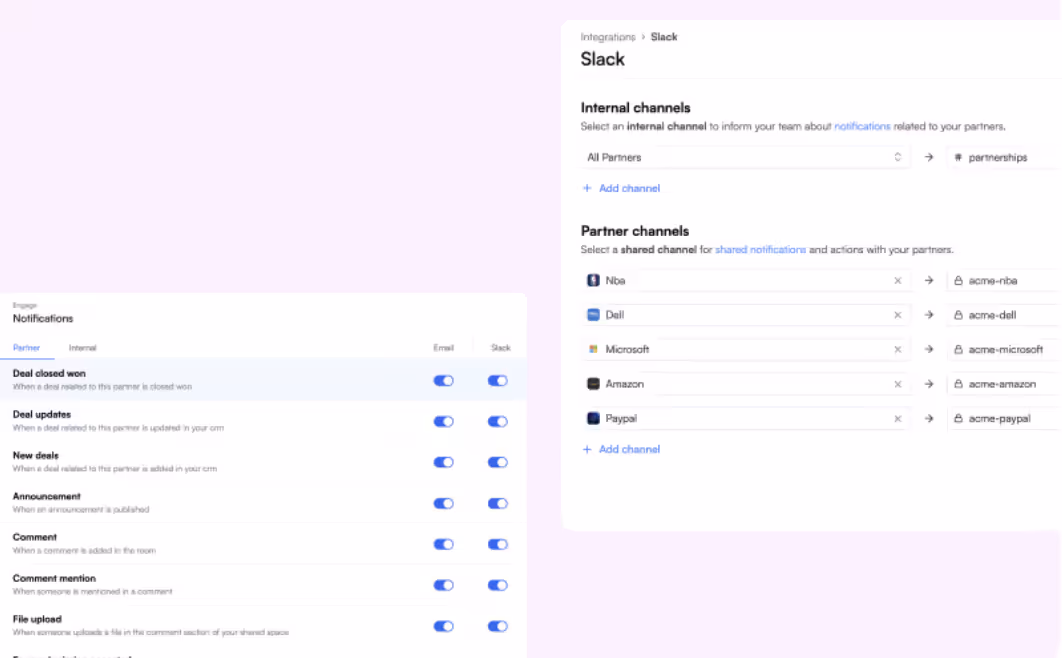The image size is (1062, 658).
Task: Open the acme-nba channel selector
Action: (1004, 280)
